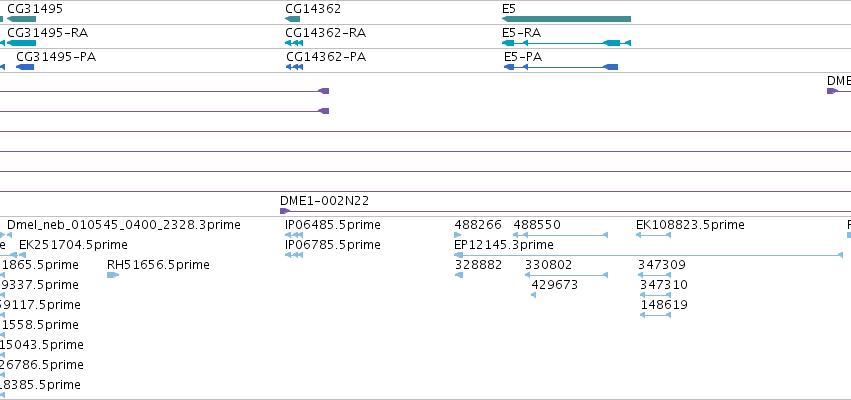Select the DME1-002N22 clone label
This screenshot has height=400, width=851.
coord(325,201)
